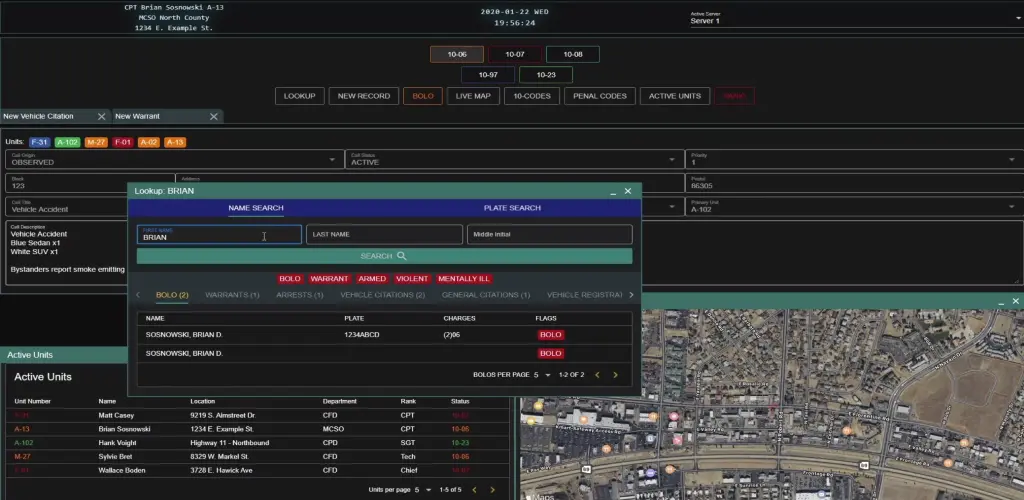Open the Active Server dropdown
Image resolution: width=1024 pixels, height=500 pixels.
[x=856, y=18]
